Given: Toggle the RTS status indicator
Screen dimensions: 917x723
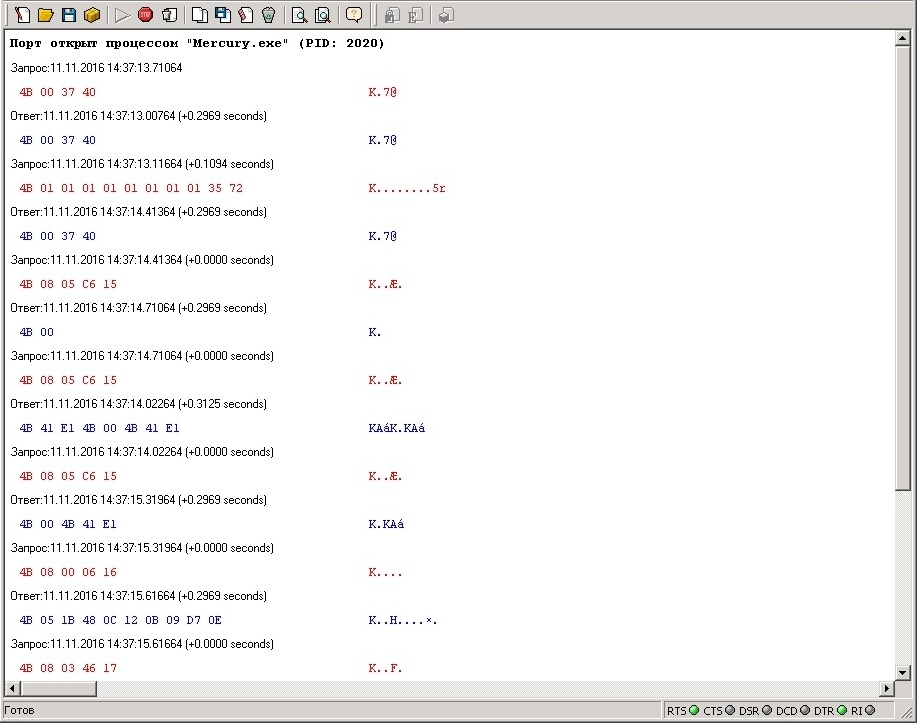Looking at the screenshot, I should coord(694,710).
